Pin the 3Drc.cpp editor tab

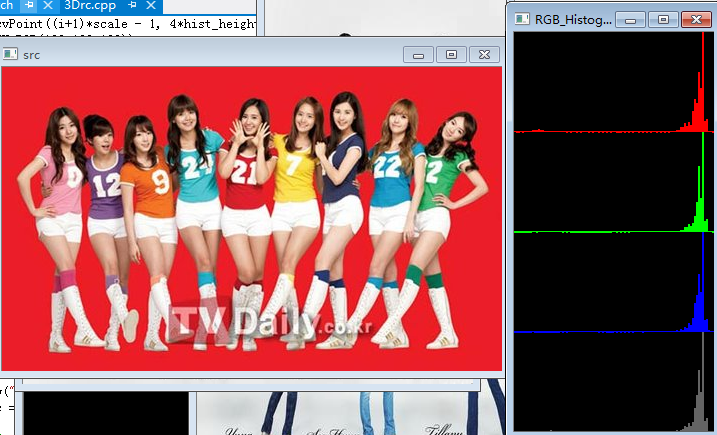click(133, 5)
